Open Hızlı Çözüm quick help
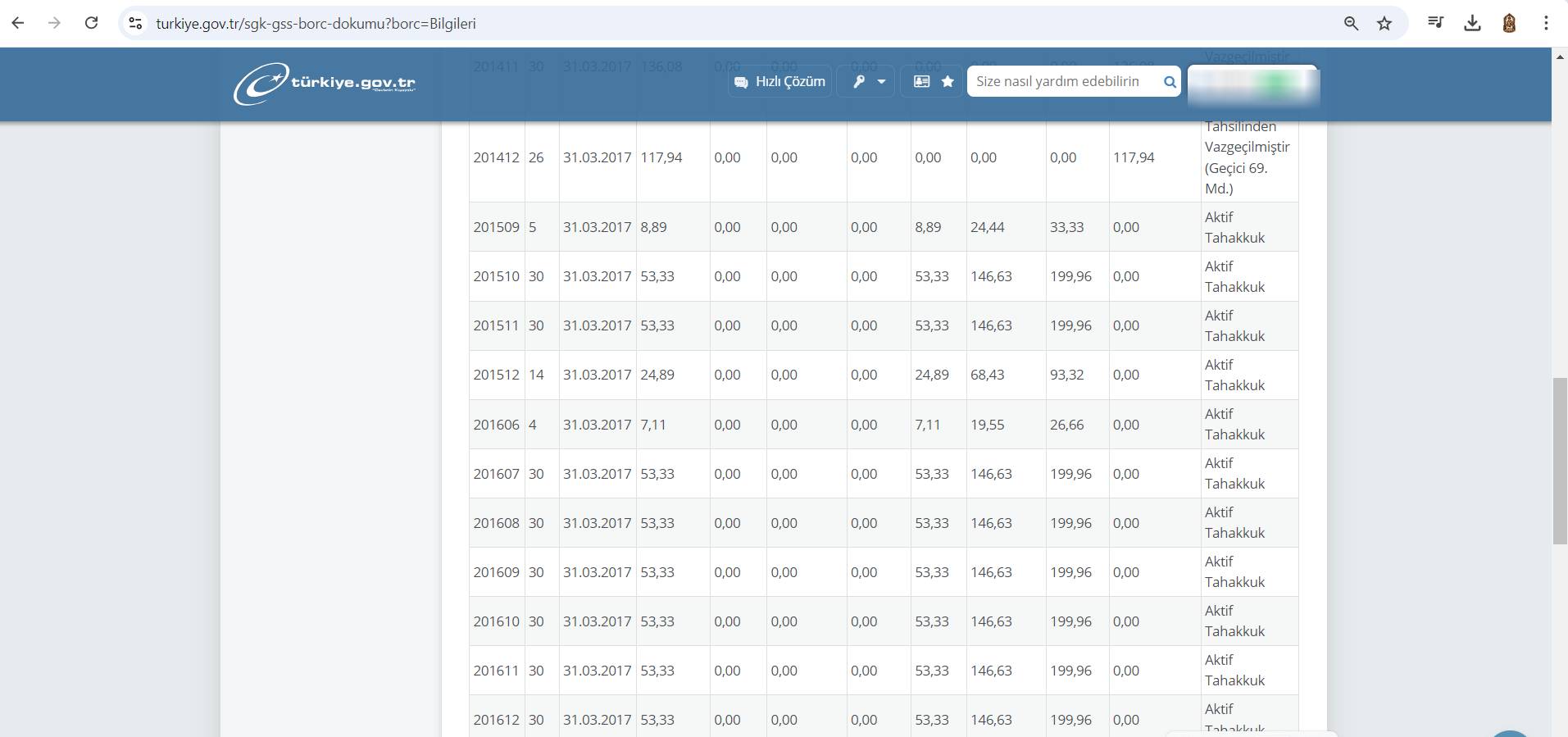This screenshot has width=1568, height=737. pyautogui.click(x=779, y=81)
